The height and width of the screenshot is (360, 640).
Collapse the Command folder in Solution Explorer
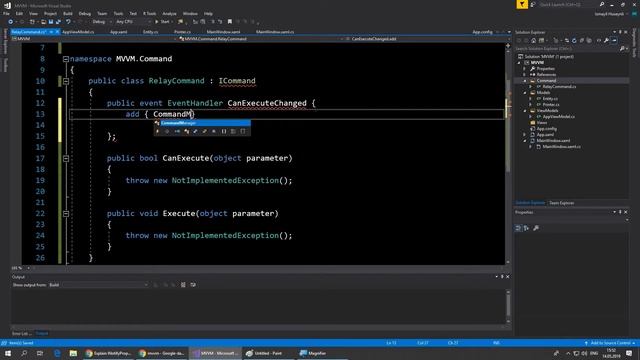click(x=525, y=81)
